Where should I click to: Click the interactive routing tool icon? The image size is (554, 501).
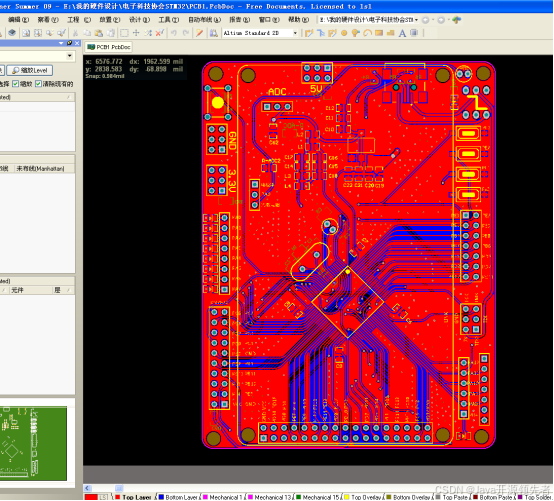coord(309,33)
